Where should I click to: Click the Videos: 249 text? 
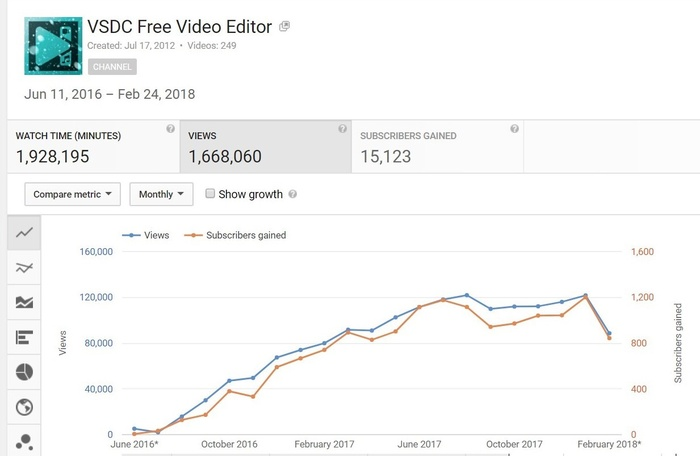[x=212, y=46]
